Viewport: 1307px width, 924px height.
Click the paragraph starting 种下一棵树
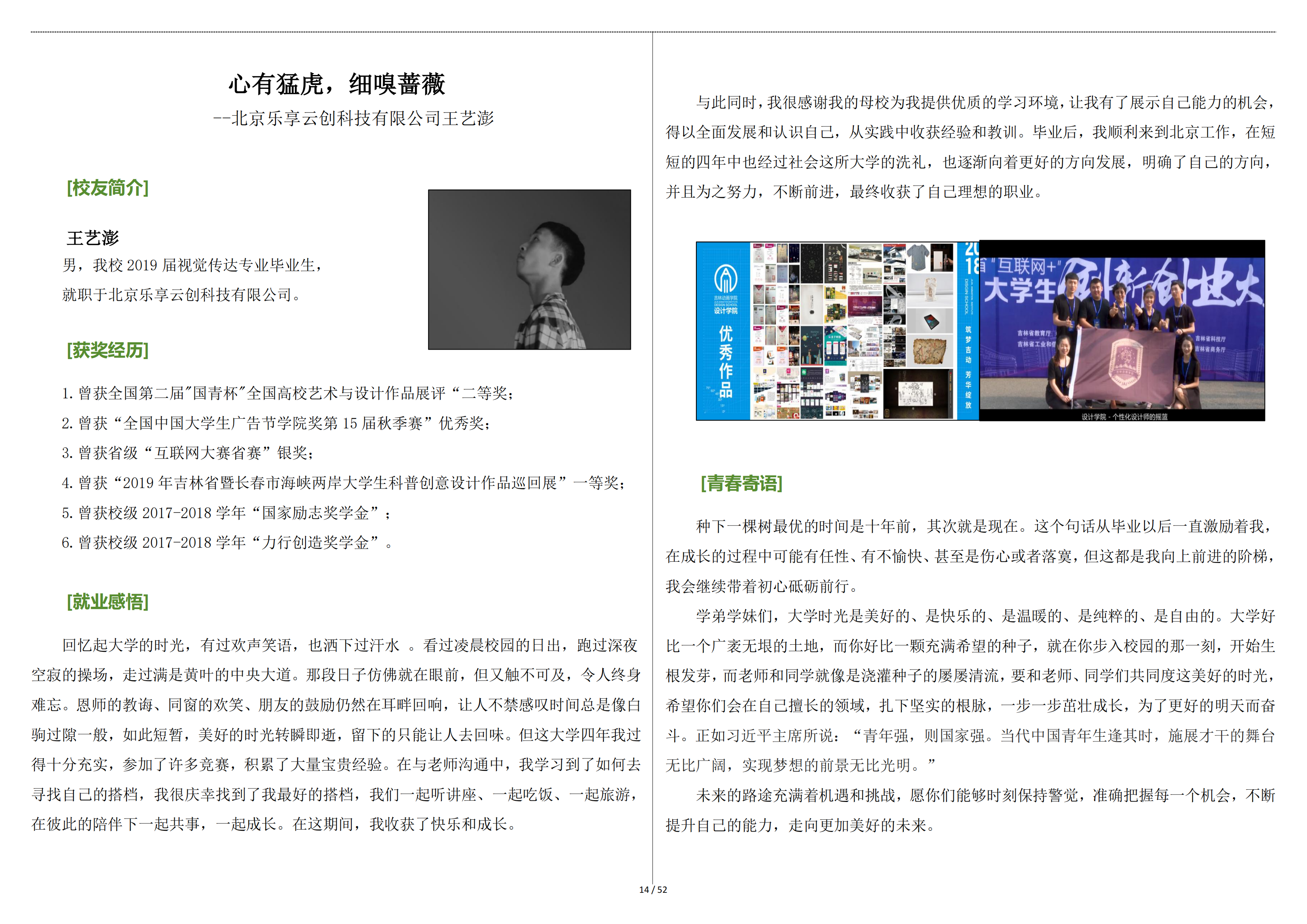point(970,556)
